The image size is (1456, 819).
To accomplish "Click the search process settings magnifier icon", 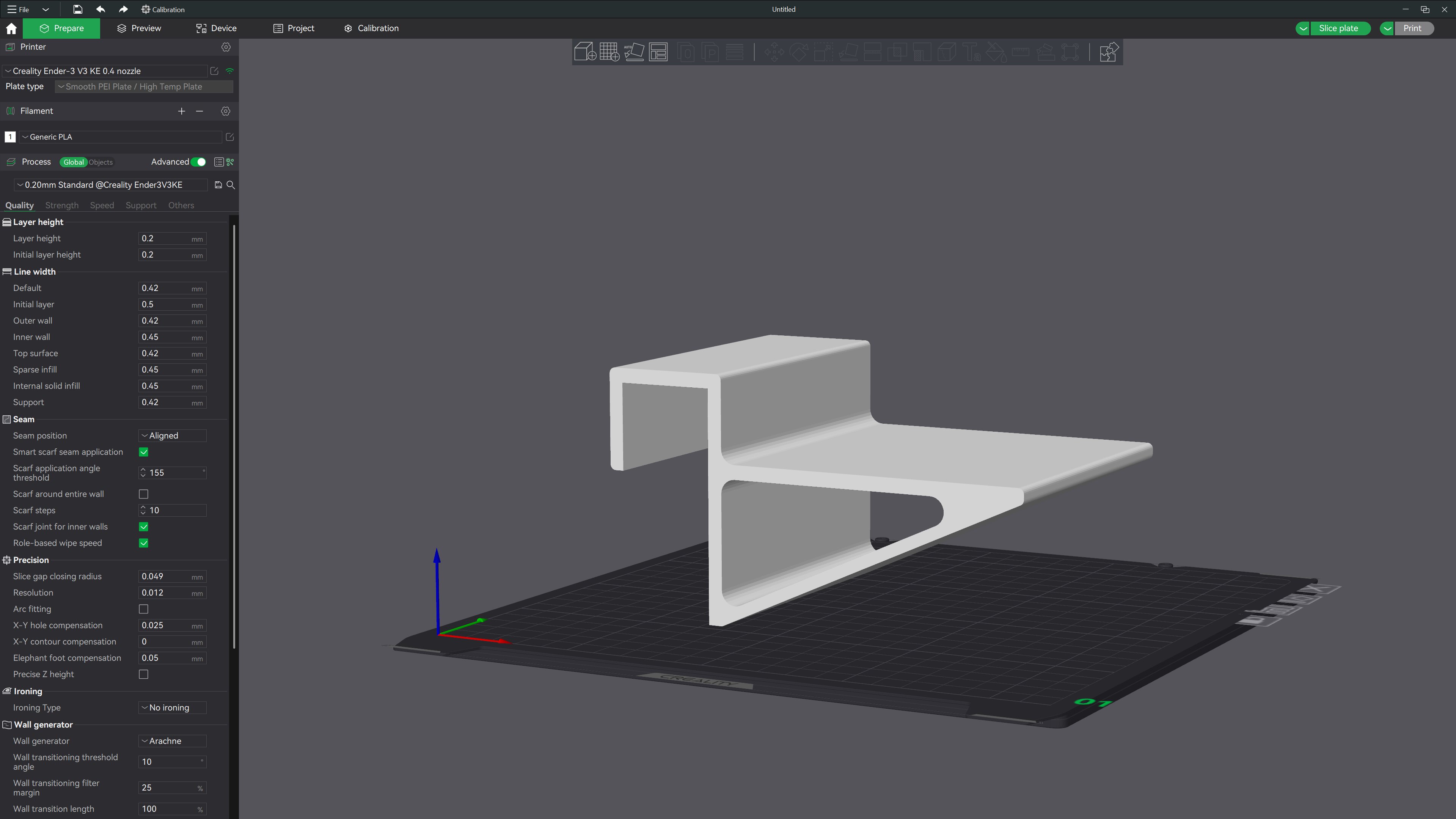I will 231,185.
